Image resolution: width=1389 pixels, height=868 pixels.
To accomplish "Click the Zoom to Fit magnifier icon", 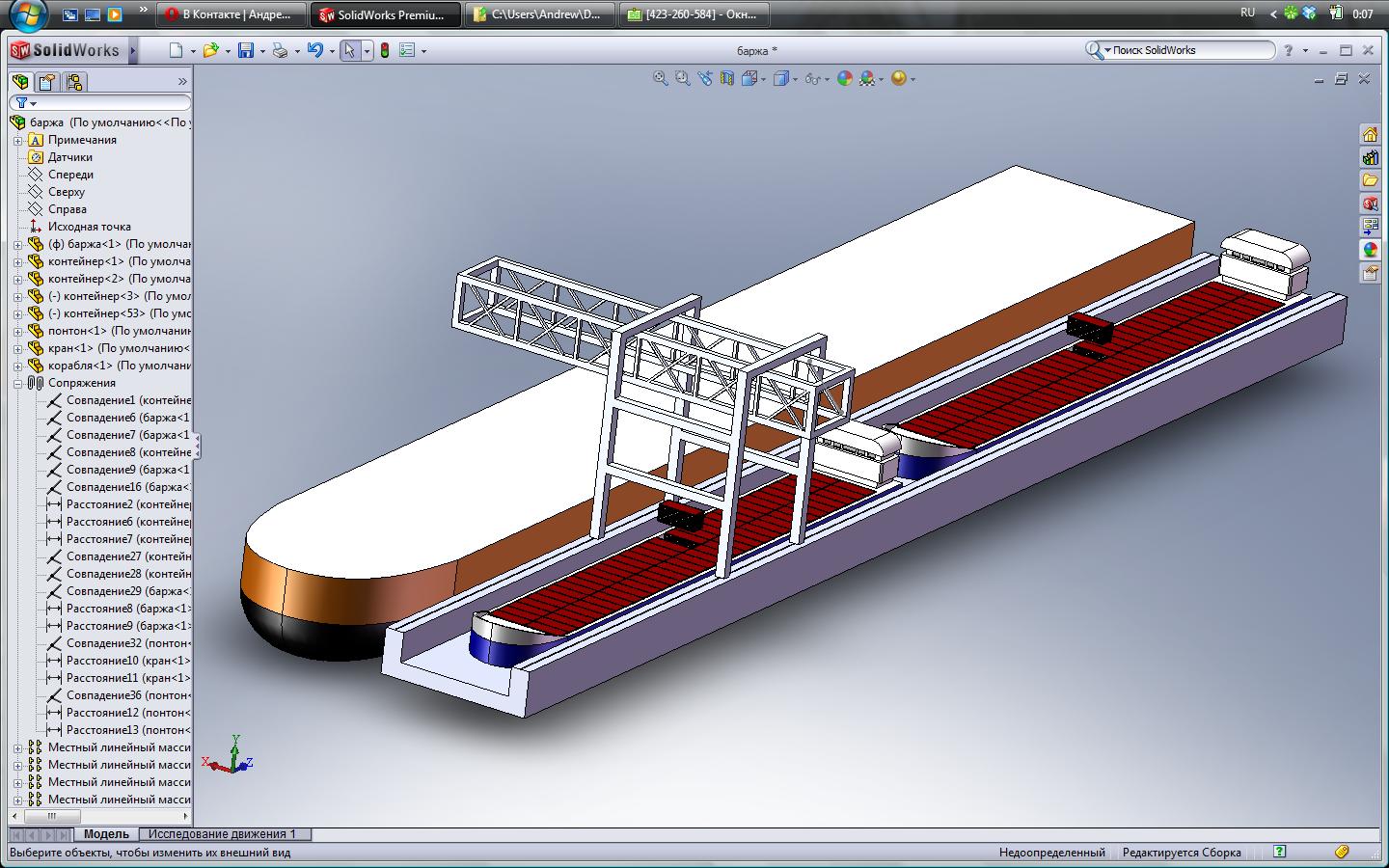I will pos(661,79).
